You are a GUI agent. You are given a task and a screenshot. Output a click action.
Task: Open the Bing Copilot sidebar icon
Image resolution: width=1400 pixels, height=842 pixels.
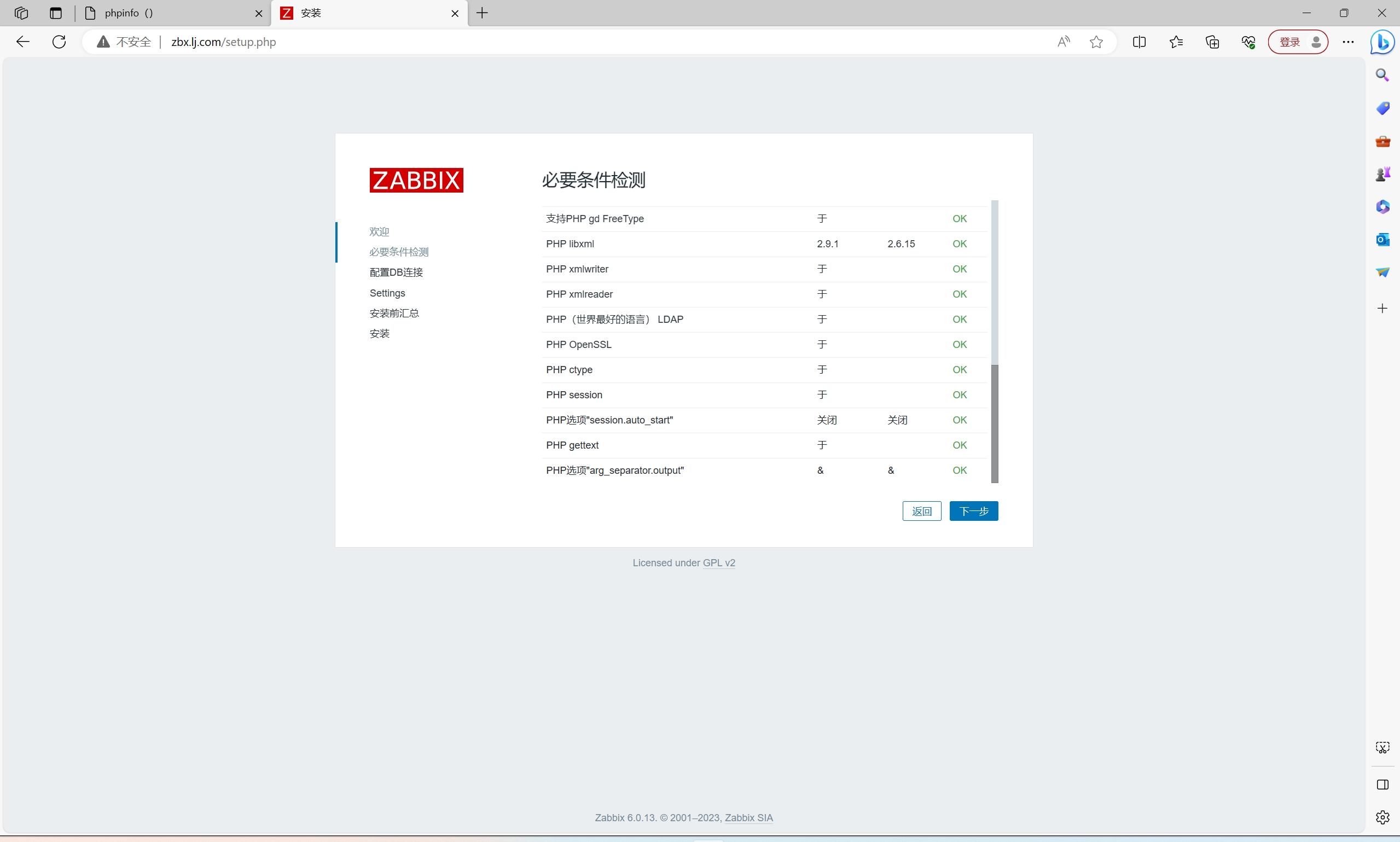click(x=1382, y=42)
